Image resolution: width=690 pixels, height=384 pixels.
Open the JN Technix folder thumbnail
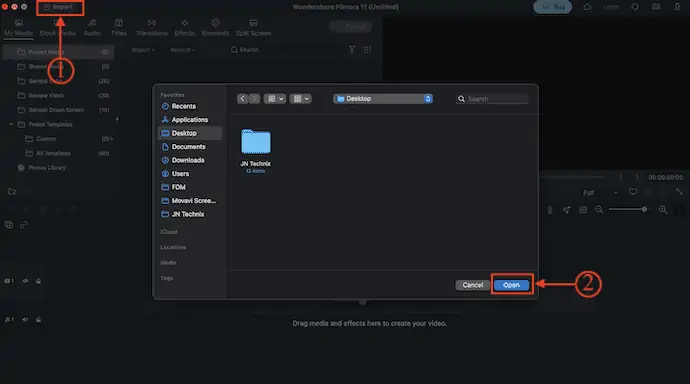tap(256, 142)
